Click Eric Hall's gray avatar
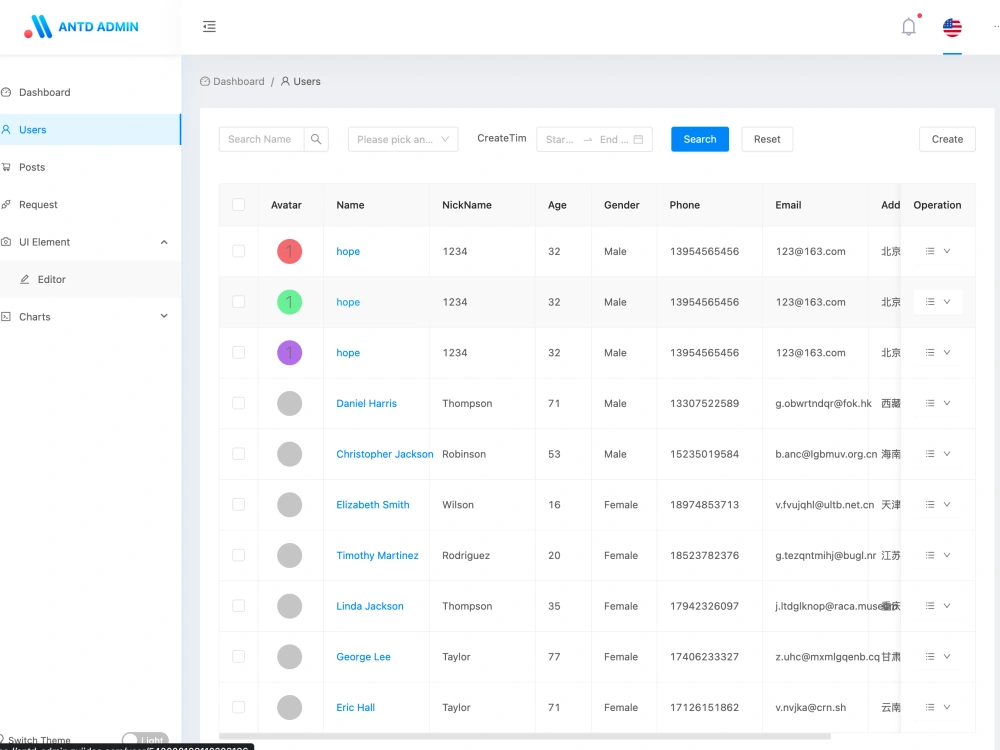This screenshot has height=750, width=1000. (290, 707)
